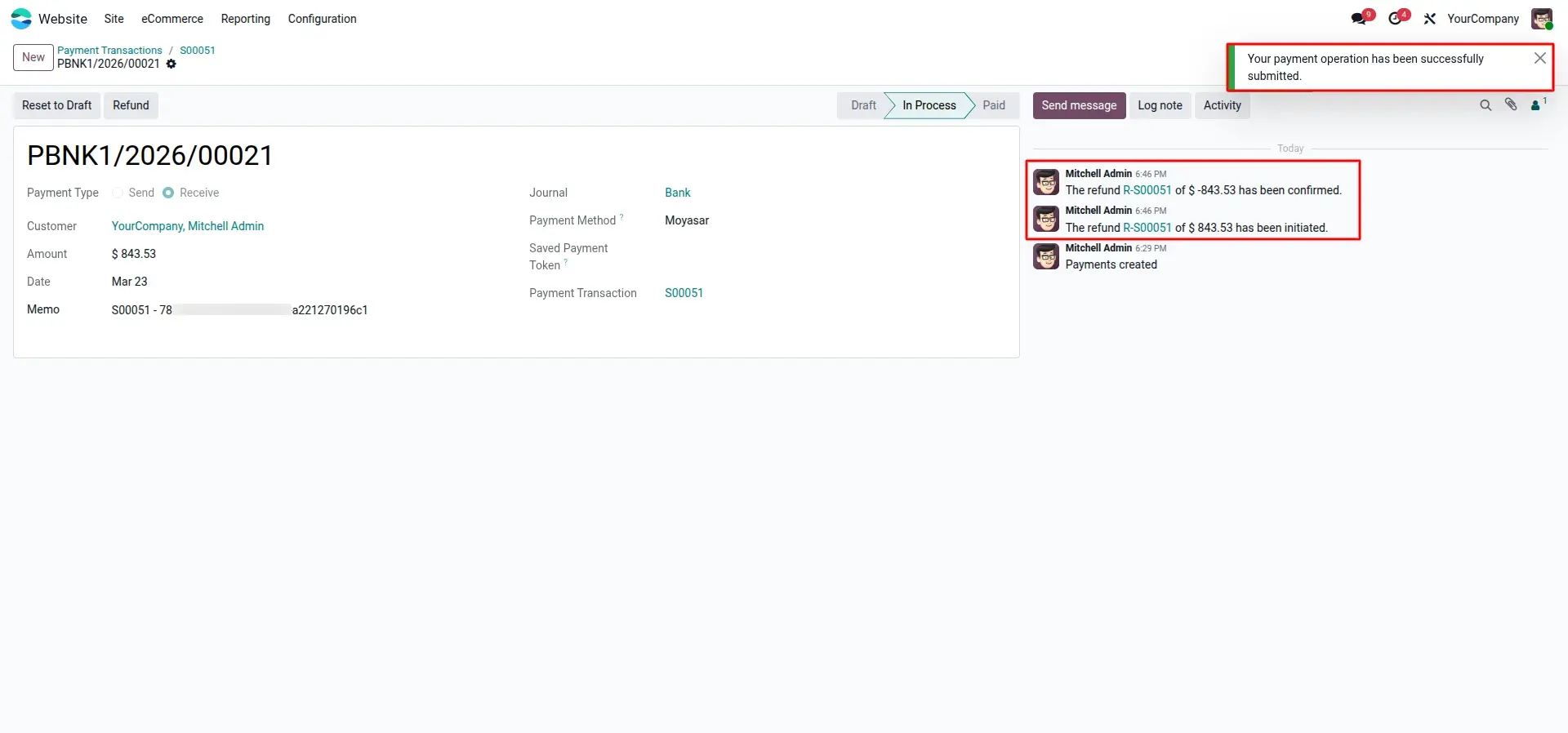Select the Send payment type radio
The image size is (1568, 733).
pyautogui.click(x=118, y=193)
